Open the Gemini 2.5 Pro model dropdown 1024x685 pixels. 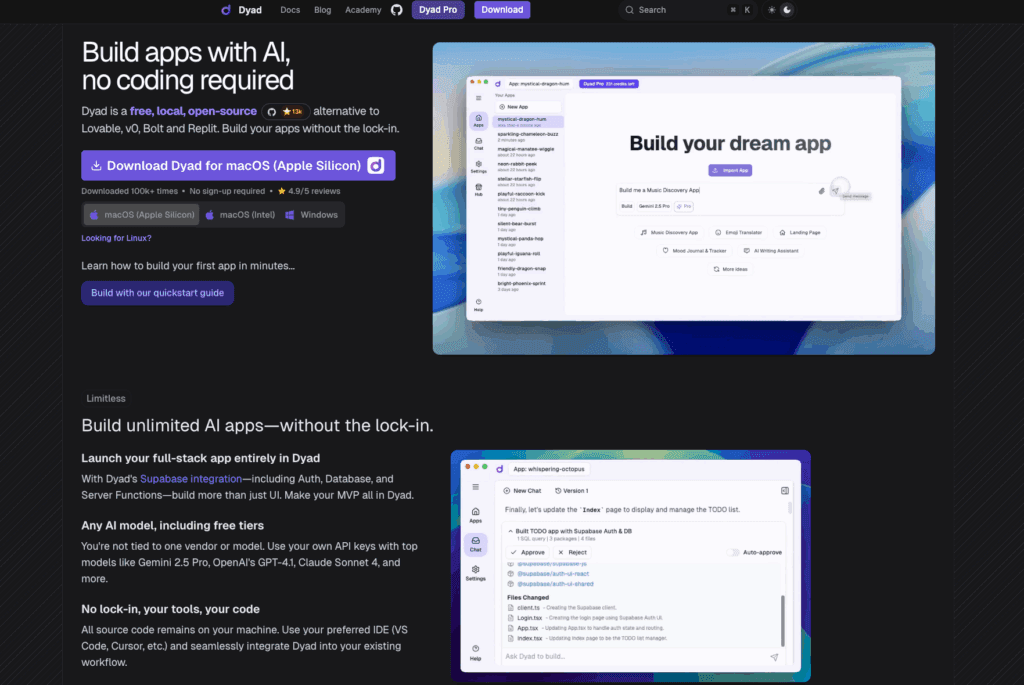point(654,206)
